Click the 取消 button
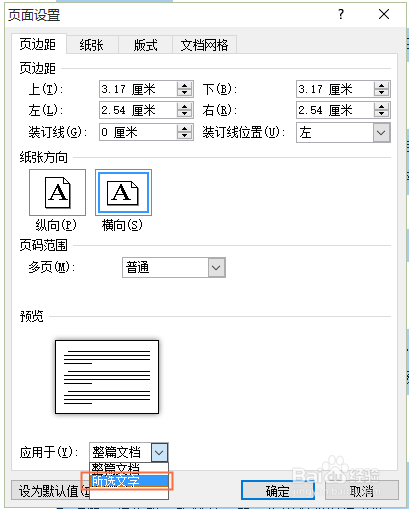 click(362, 490)
